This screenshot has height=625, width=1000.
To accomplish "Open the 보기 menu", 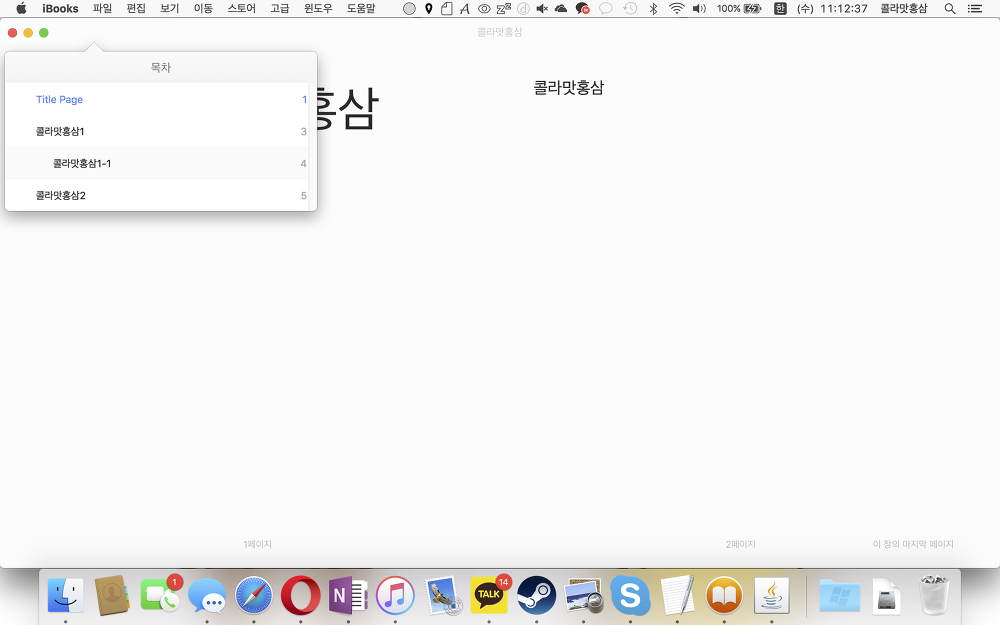I will click(169, 8).
